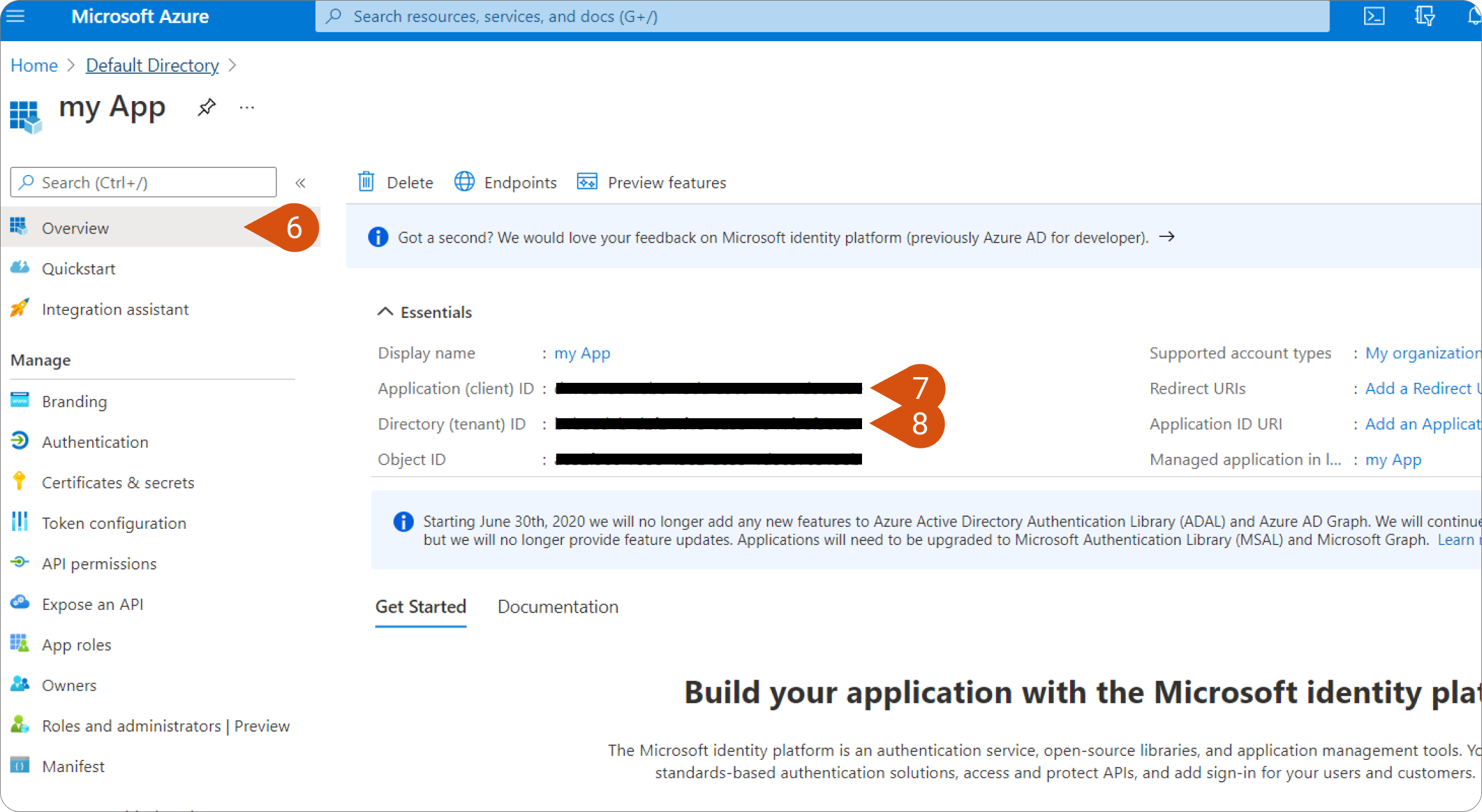Collapse the Essentials section
The height and width of the screenshot is (812, 1482).
(x=385, y=312)
